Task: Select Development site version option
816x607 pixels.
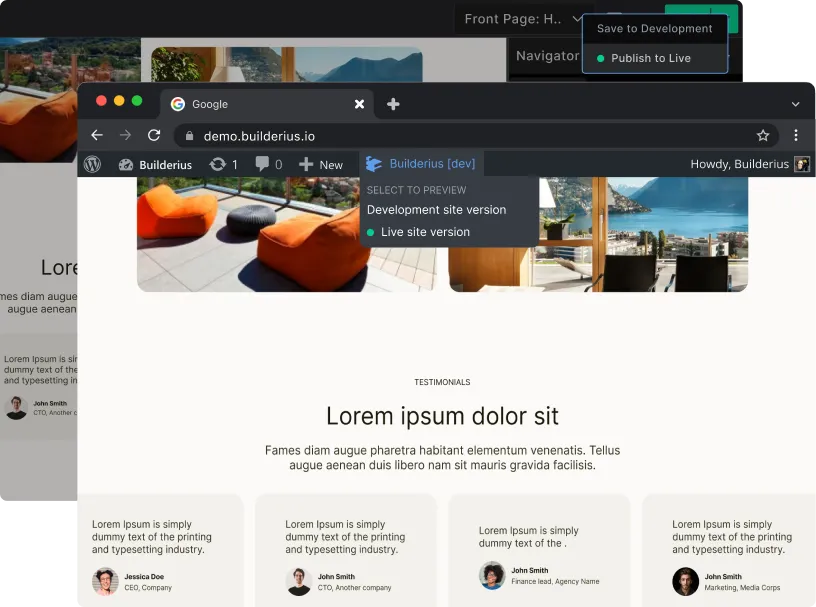Action: click(436, 210)
